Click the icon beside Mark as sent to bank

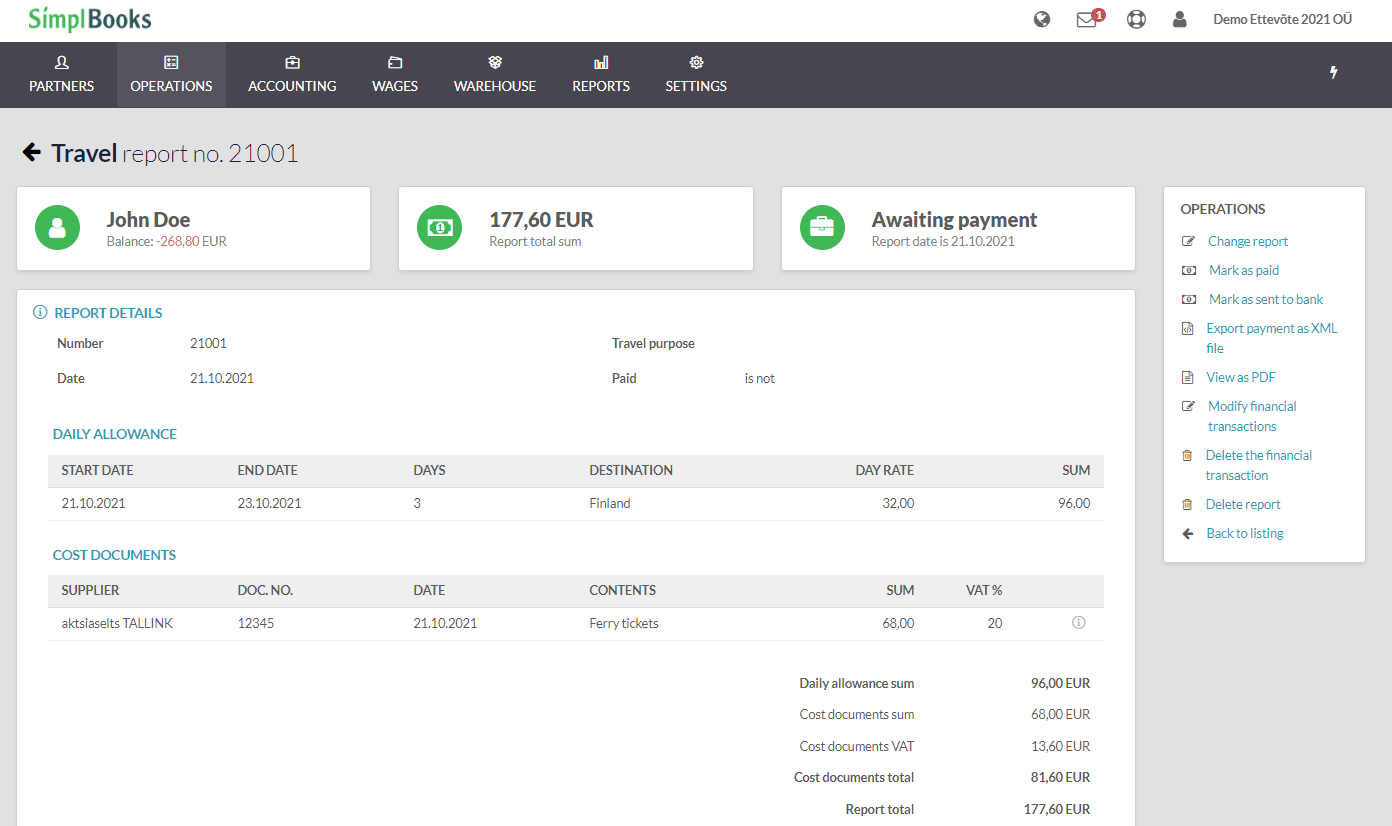1188,299
